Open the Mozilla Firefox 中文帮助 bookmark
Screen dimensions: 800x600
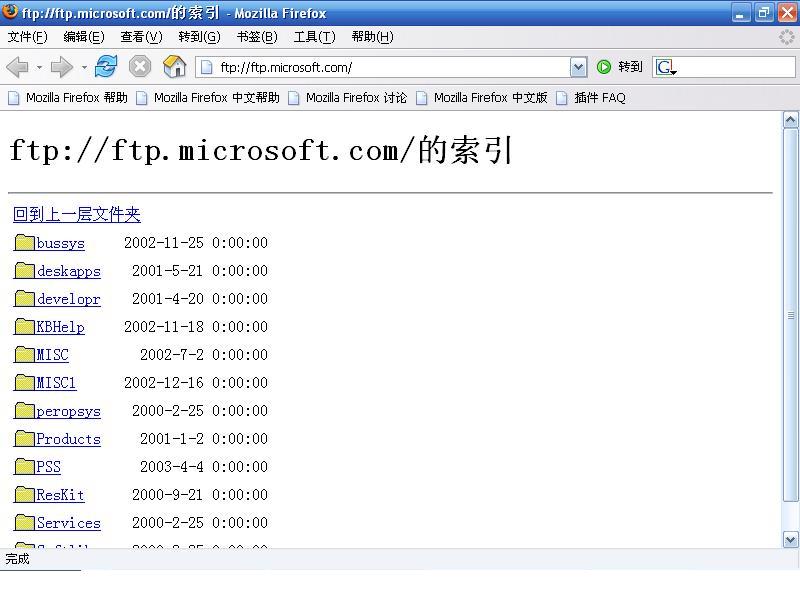[x=208, y=97]
